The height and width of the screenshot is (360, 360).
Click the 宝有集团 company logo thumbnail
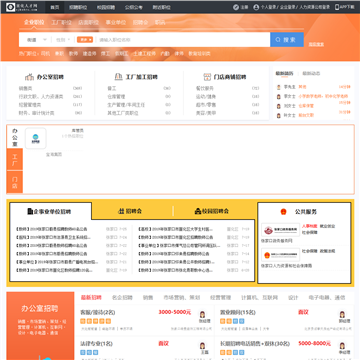(x=36, y=138)
